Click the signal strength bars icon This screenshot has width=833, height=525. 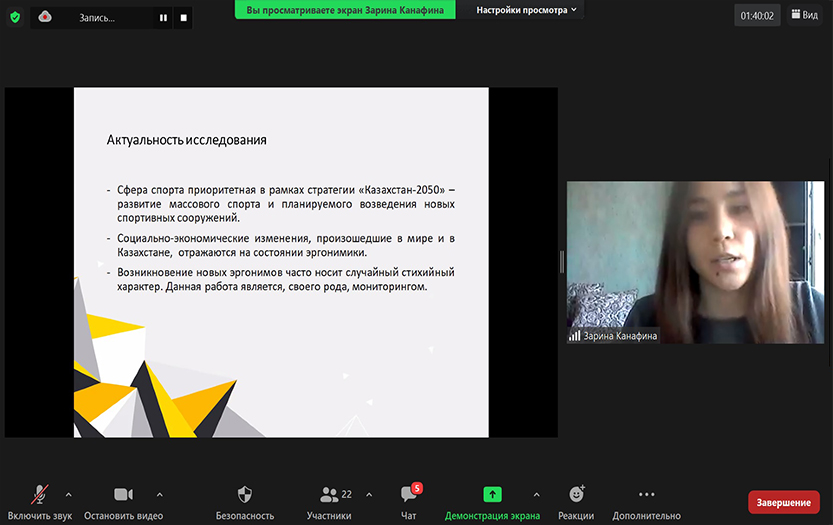click(x=574, y=336)
